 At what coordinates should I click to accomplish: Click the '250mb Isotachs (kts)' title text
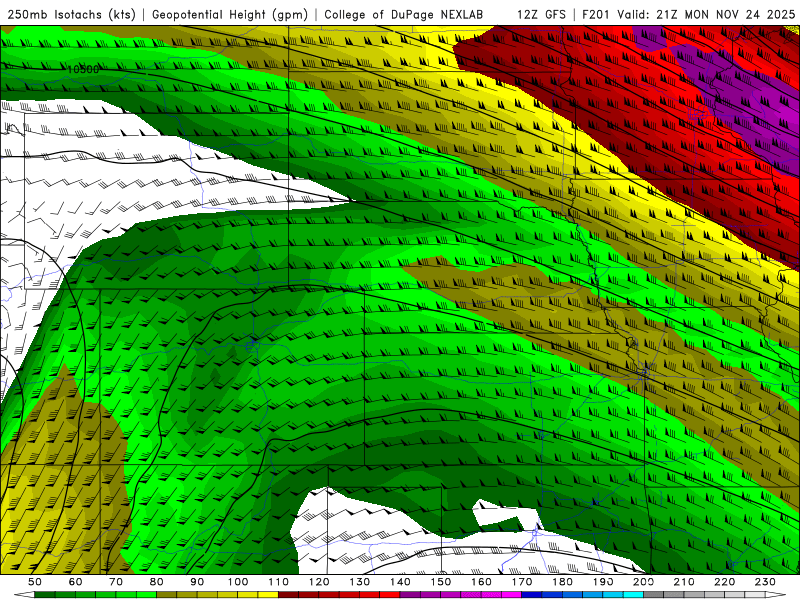(x=71, y=14)
